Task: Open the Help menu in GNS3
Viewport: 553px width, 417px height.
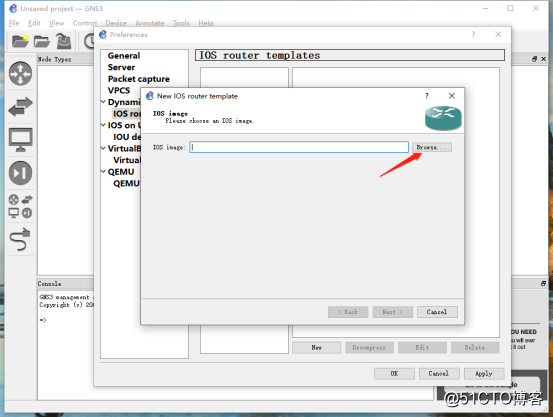Action: coord(206,23)
